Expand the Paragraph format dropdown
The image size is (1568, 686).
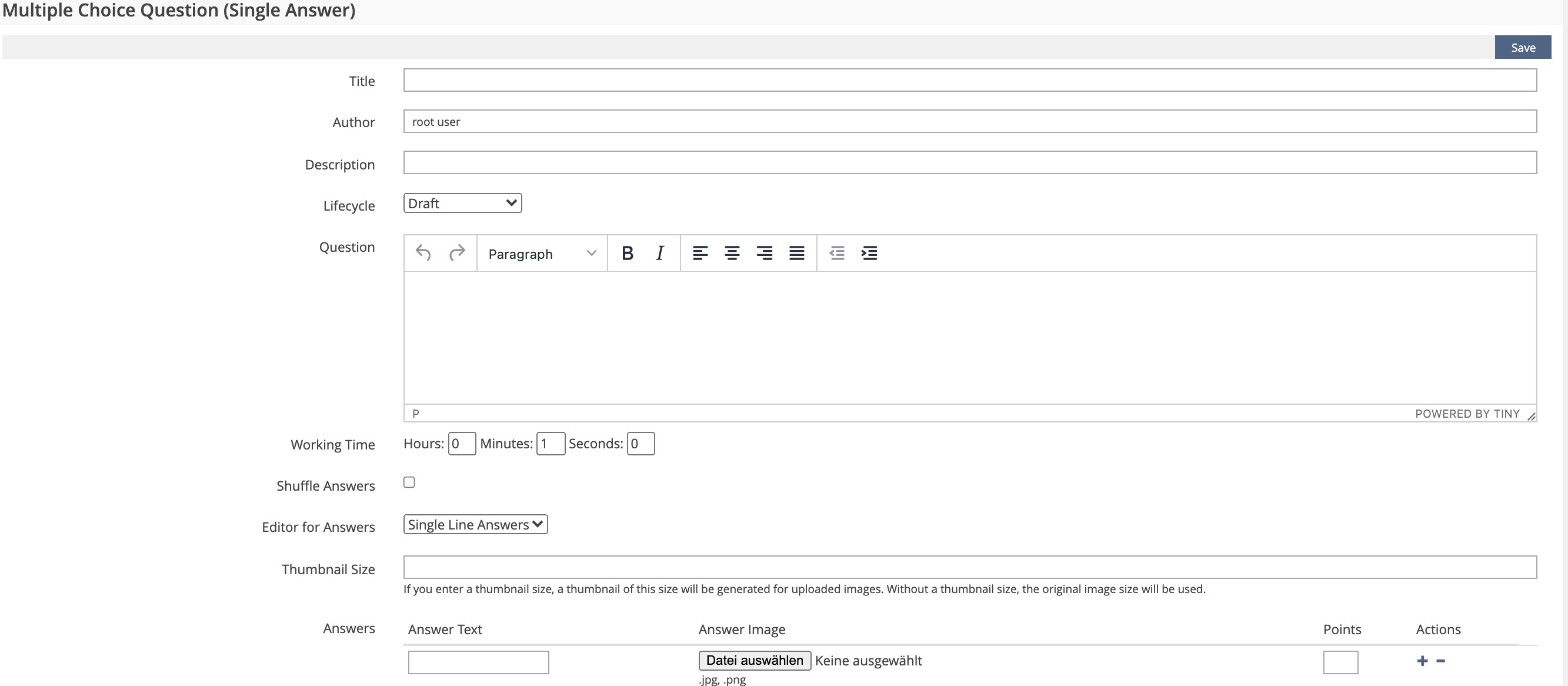click(x=541, y=253)
